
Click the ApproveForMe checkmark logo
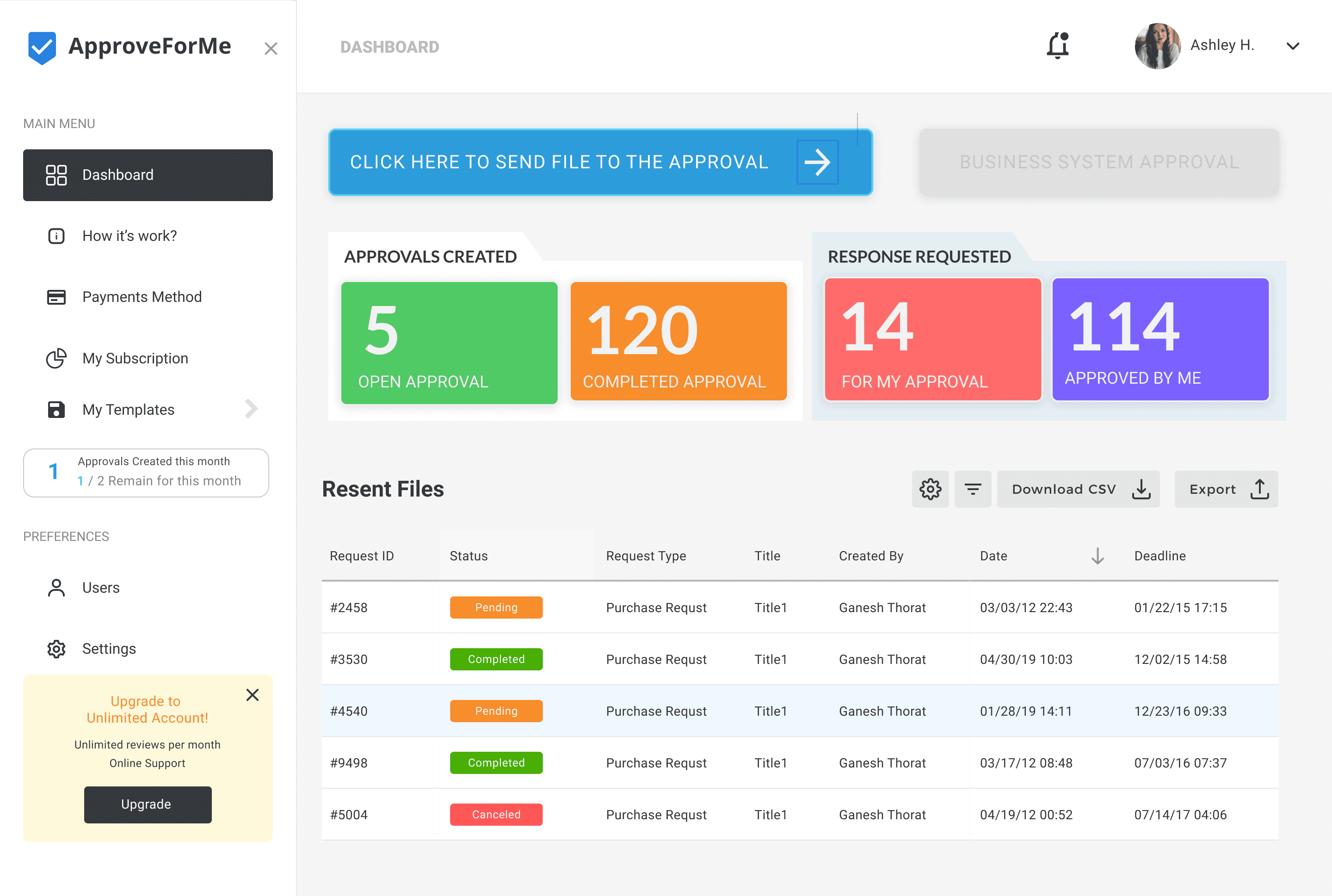coord(42,48)
